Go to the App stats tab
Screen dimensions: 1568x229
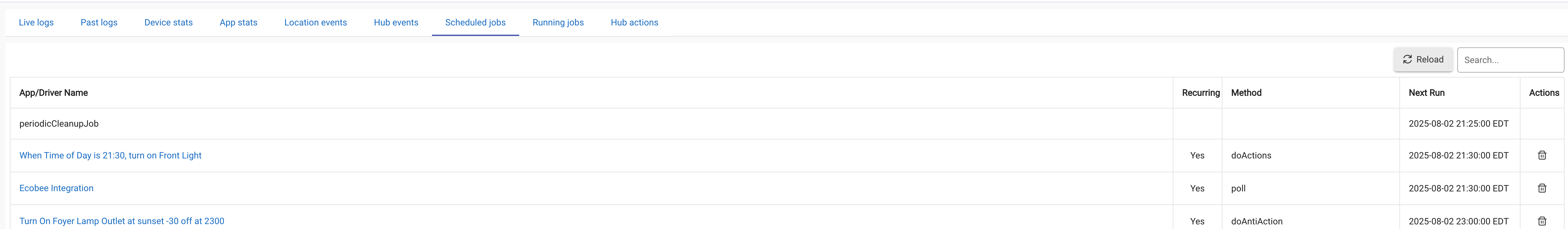pyautogui.click(x=239, y=23)
